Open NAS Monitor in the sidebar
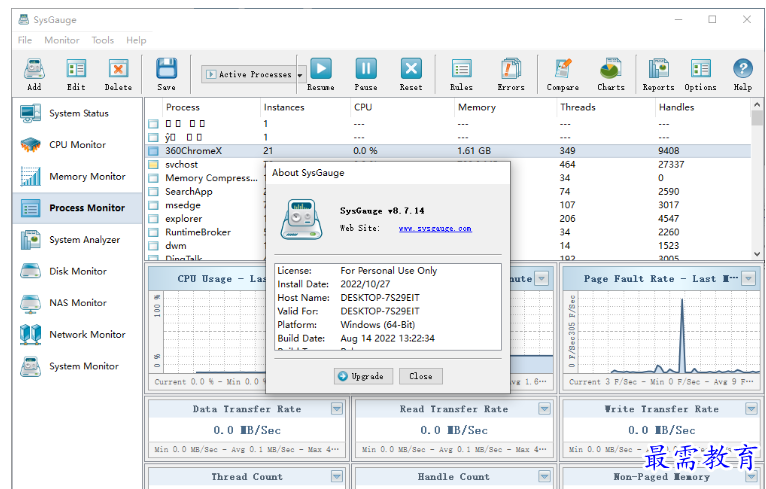Screen dimensions: 766x489 coord(78,303)
